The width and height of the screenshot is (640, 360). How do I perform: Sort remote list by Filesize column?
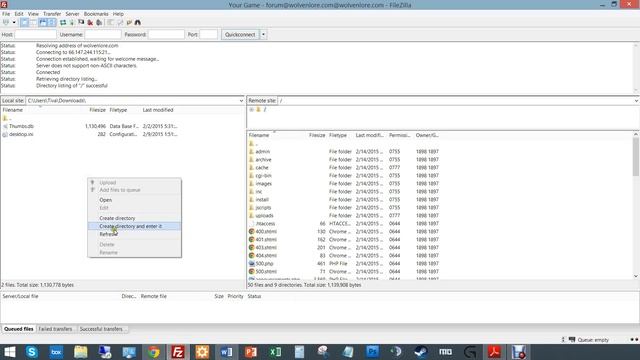317,135
